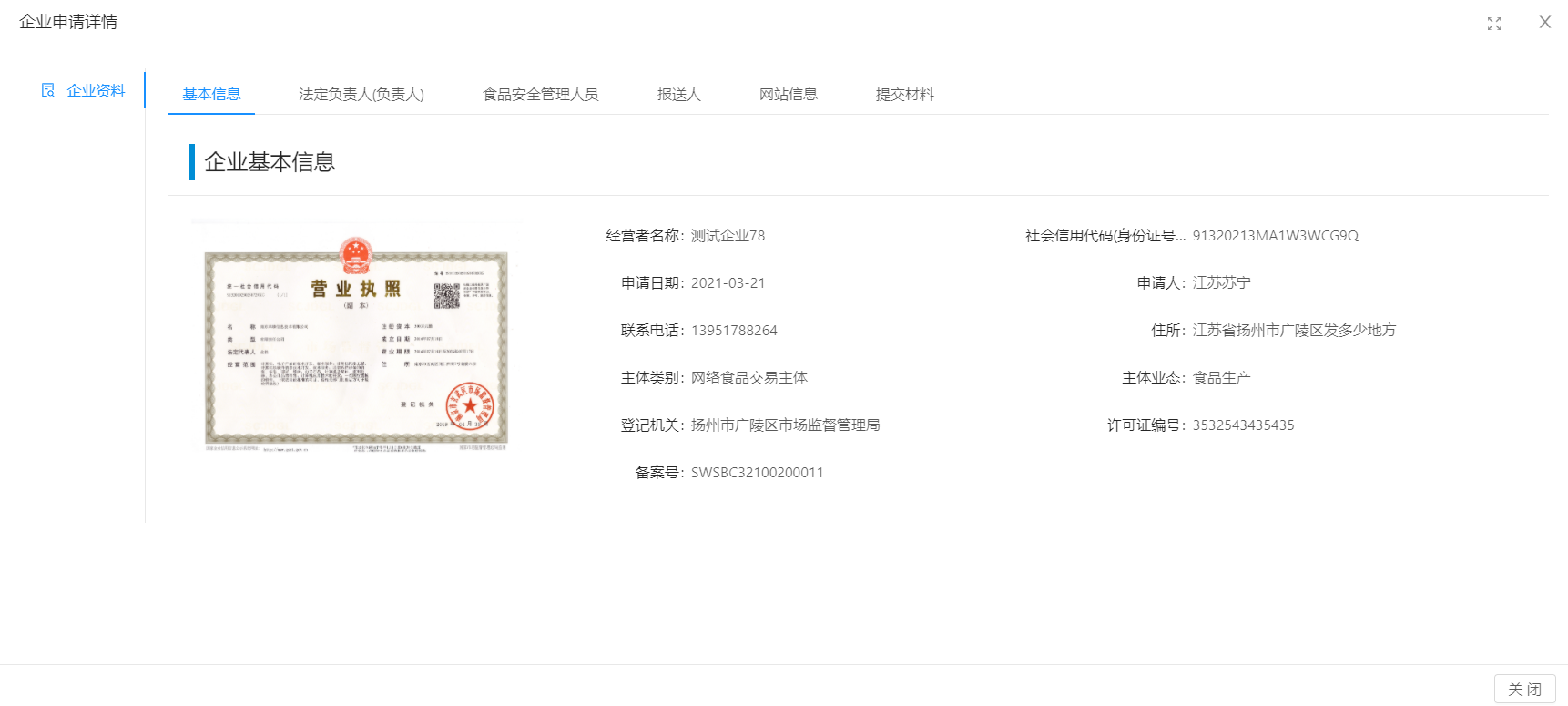Open the 法定负责人(负责人) tab

coord(361,94)
